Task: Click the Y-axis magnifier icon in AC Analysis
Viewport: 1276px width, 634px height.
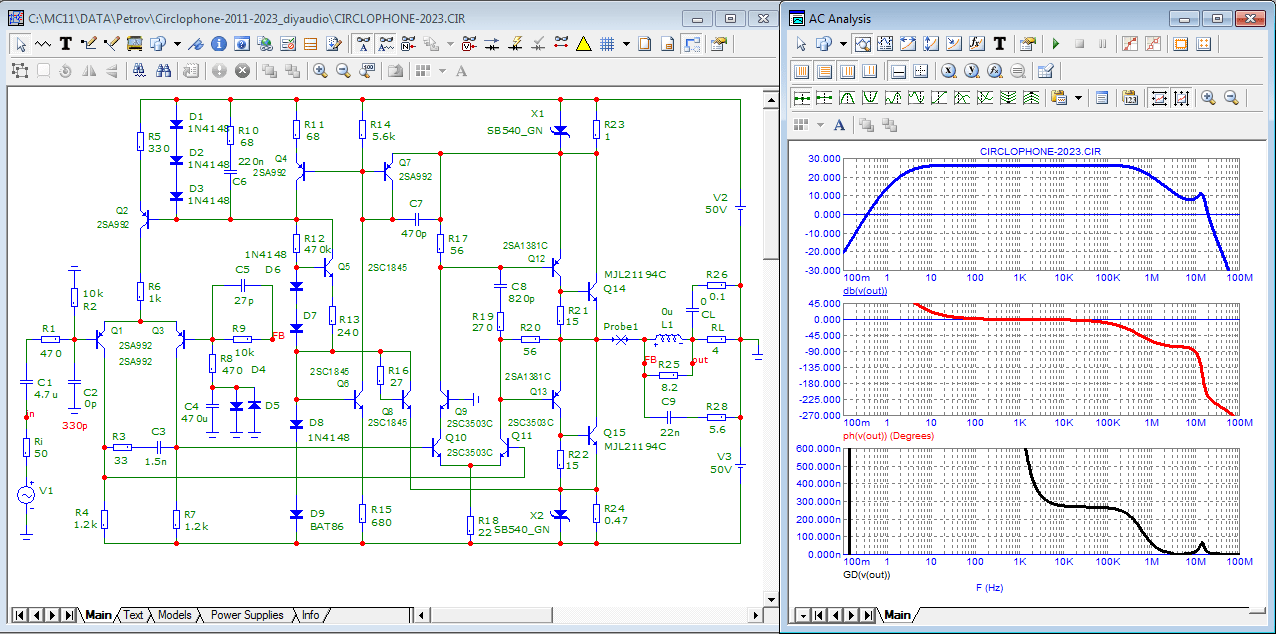Action: (971, 71)
